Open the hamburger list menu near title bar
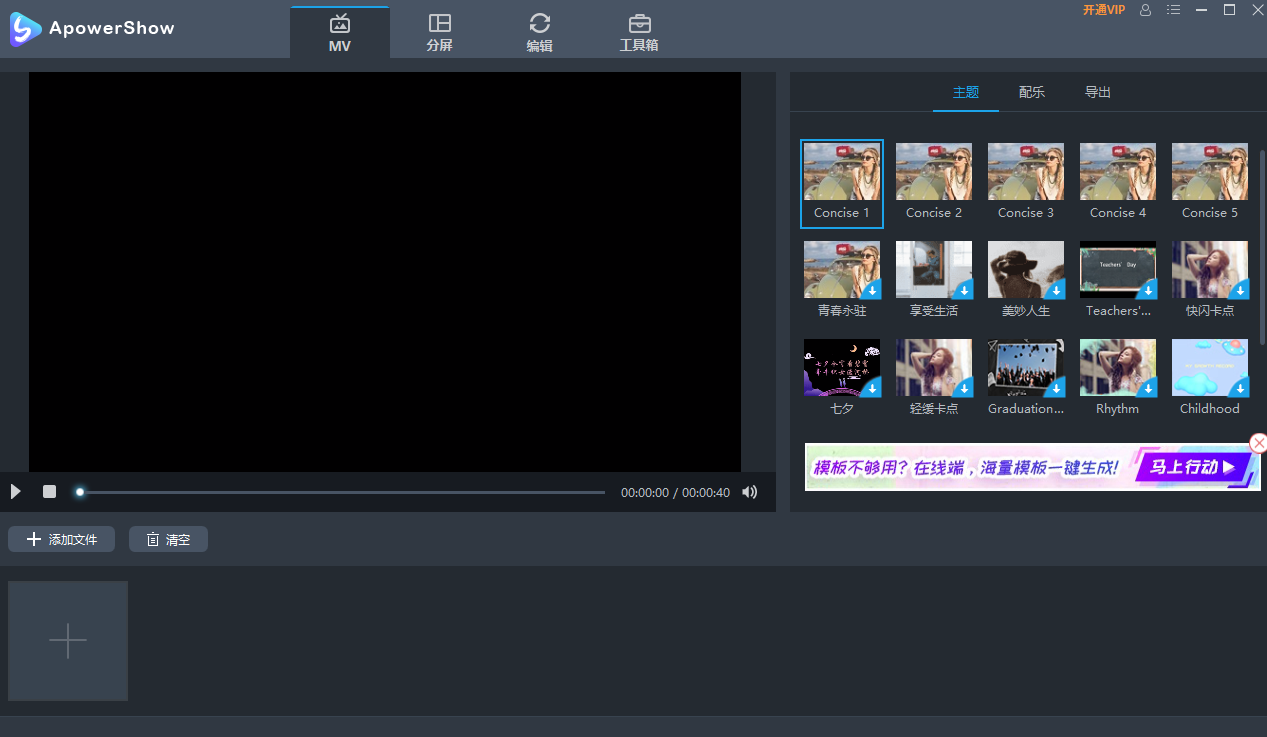Image resolution: width=1267 pixels, height=737 pixels. click(x=1173, y=10)
